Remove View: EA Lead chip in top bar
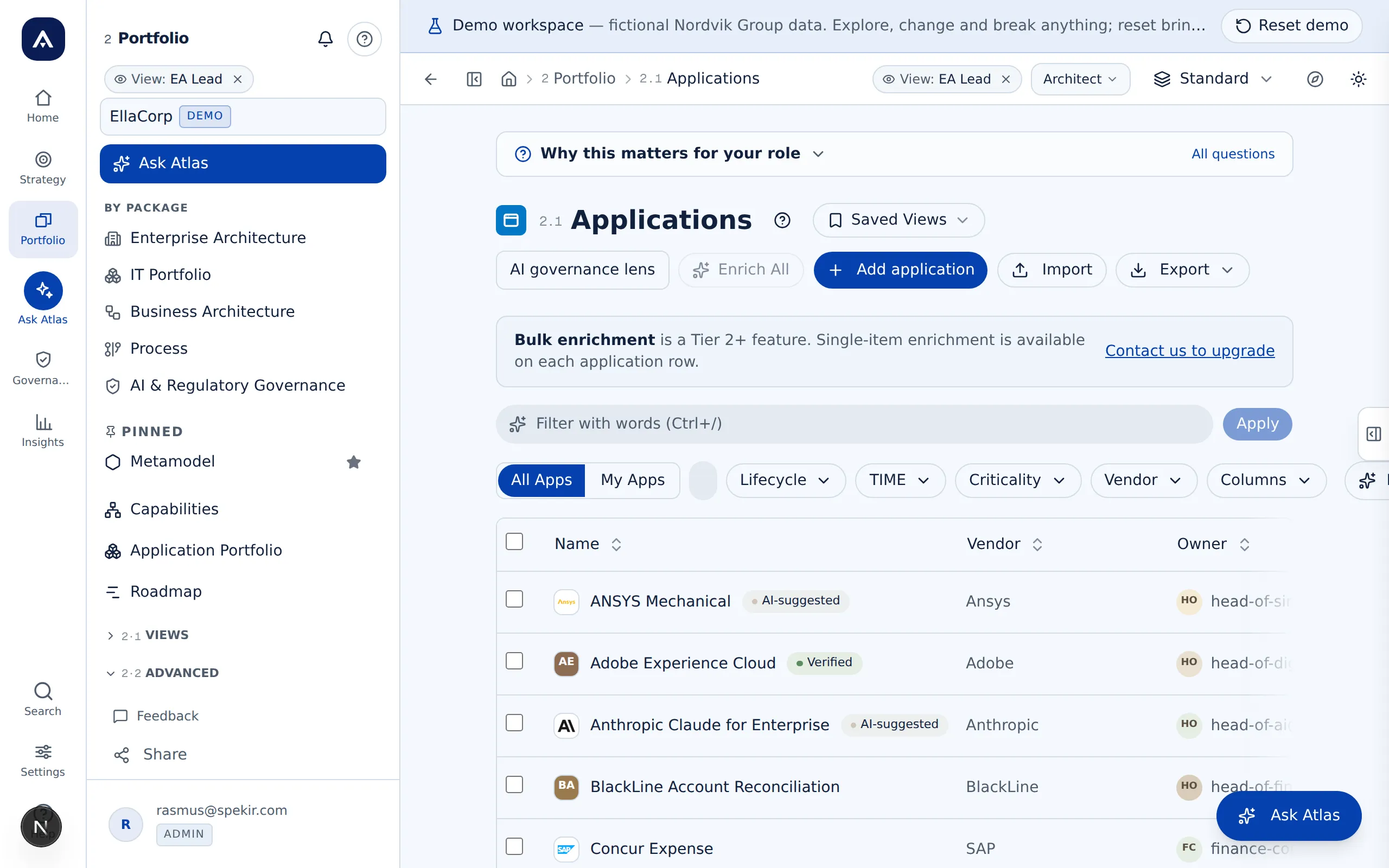Screen dimensions: 1389x868 click(1005, 79)
